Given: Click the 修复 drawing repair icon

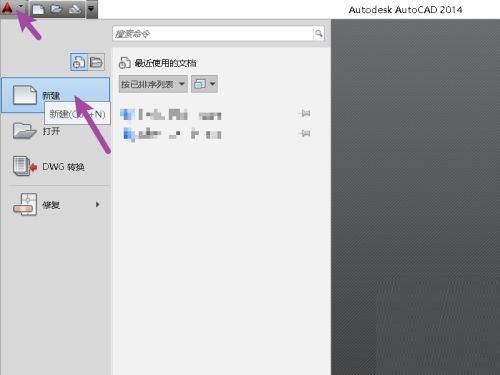Looking at the screenshot, I should click(x=25, y=204).
